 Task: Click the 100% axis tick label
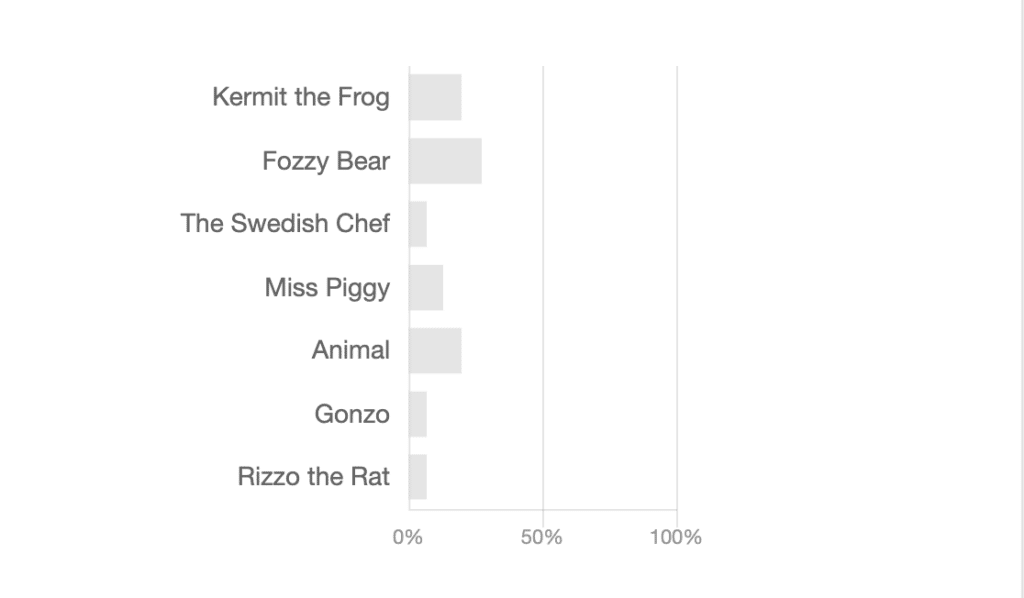click(x=675, y=538)
